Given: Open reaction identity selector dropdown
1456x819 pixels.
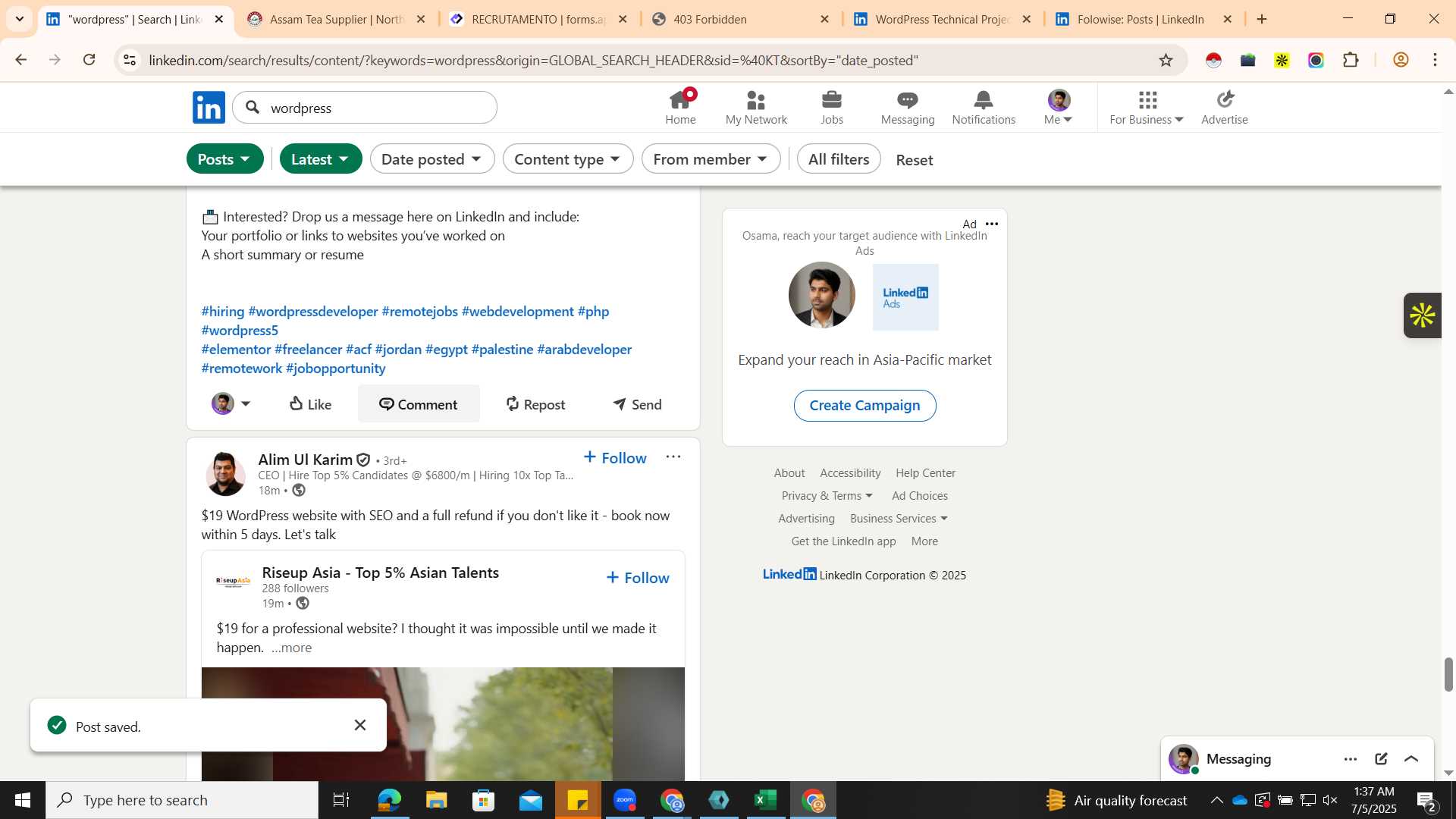Looking at the screenshot, I should coord(231,404).
